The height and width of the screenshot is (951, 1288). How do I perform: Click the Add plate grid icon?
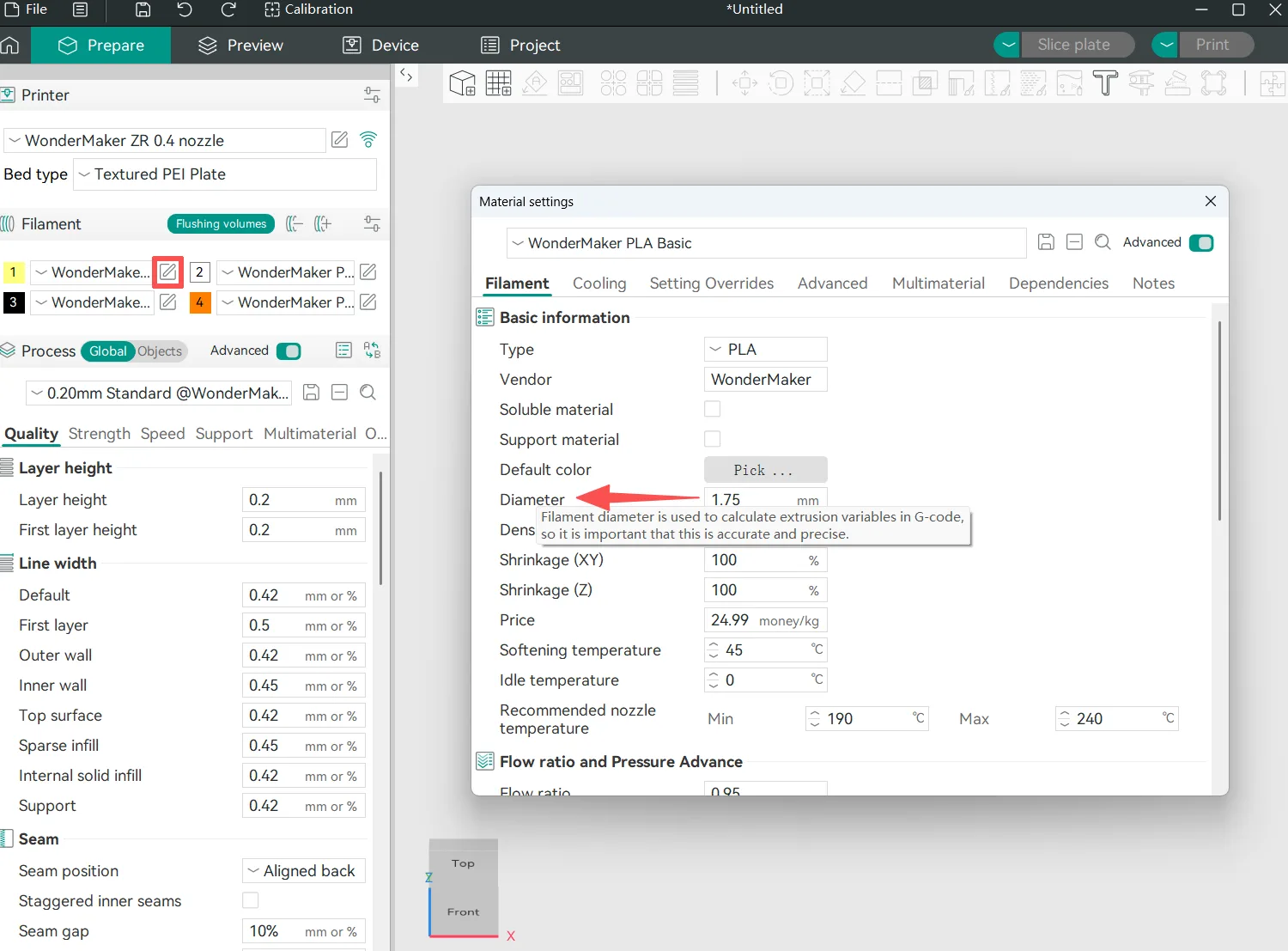pos(498,83)
